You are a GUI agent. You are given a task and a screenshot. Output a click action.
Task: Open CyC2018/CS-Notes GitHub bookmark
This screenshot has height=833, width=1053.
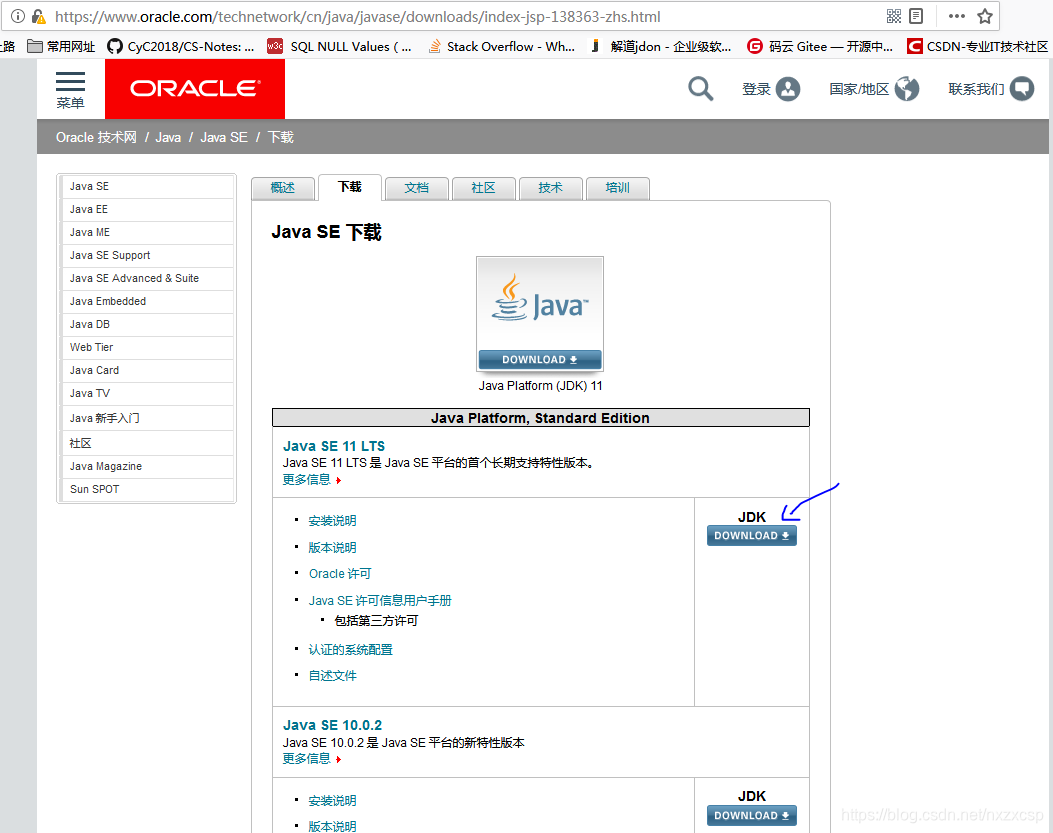tap(181, 46)
